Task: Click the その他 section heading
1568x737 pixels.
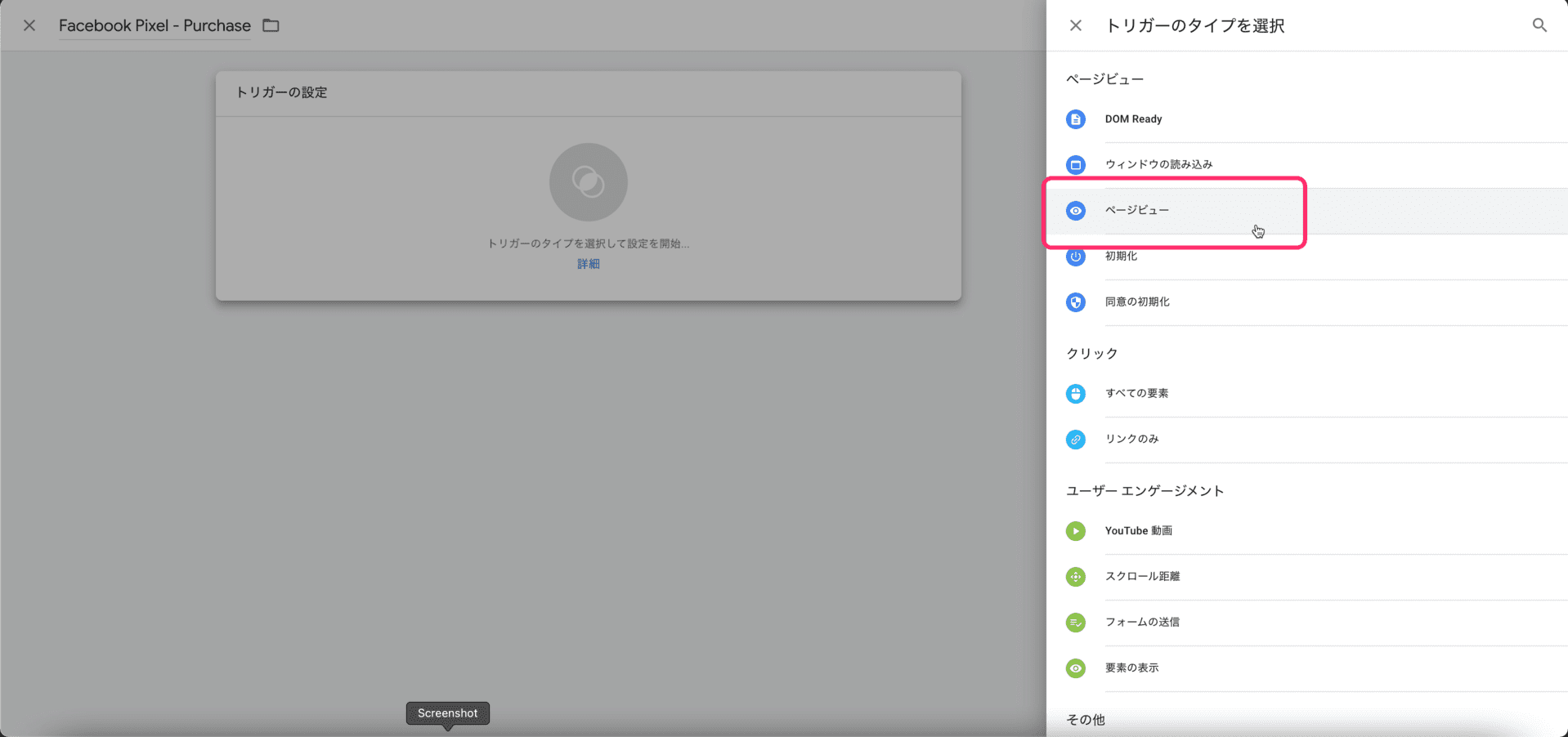Action: 1086,720
